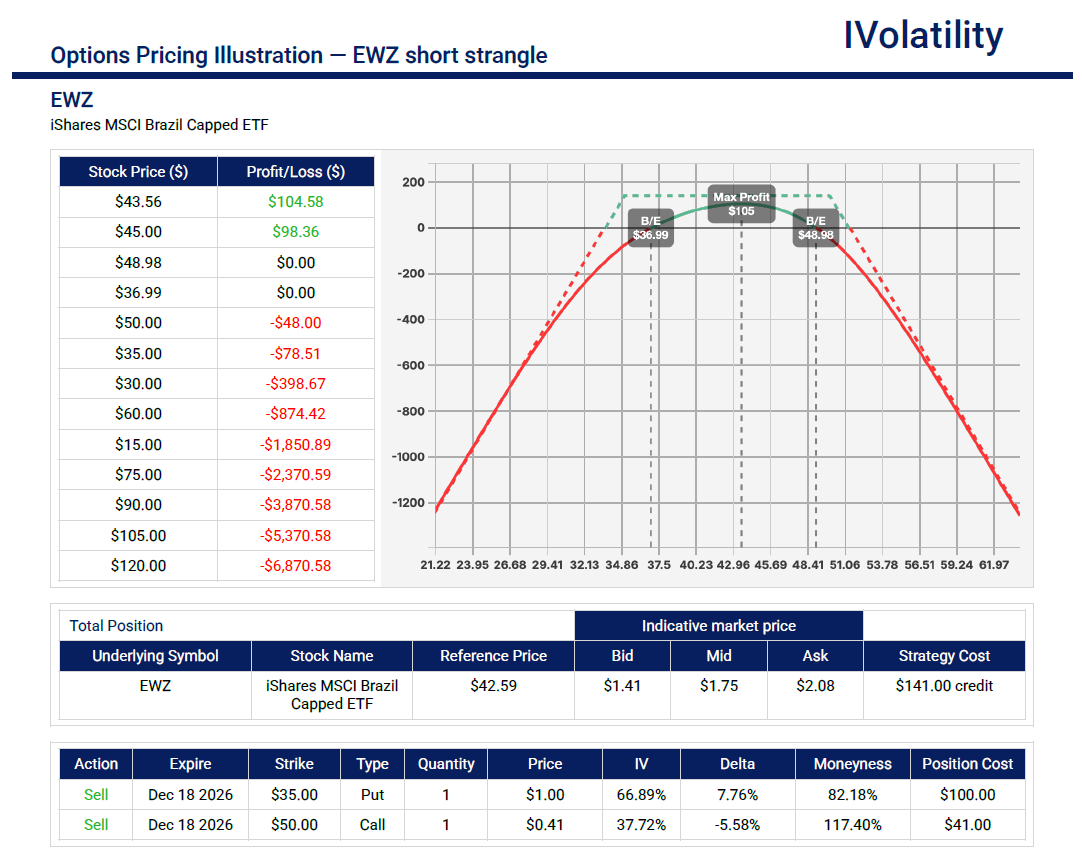
Task: Select the 82.18% moneyness value
Action: [x=852, y=795]
